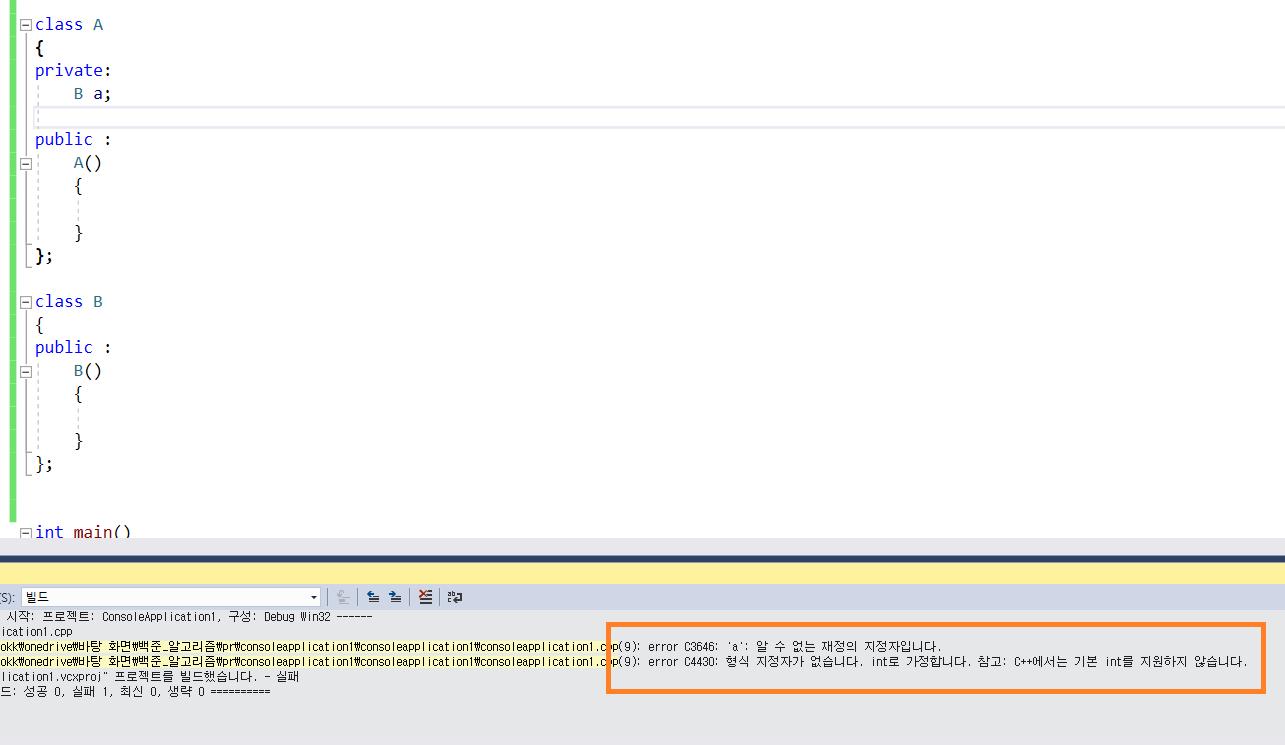
Task: Collapse the A() constructor block
Action: tap(26, 163)
